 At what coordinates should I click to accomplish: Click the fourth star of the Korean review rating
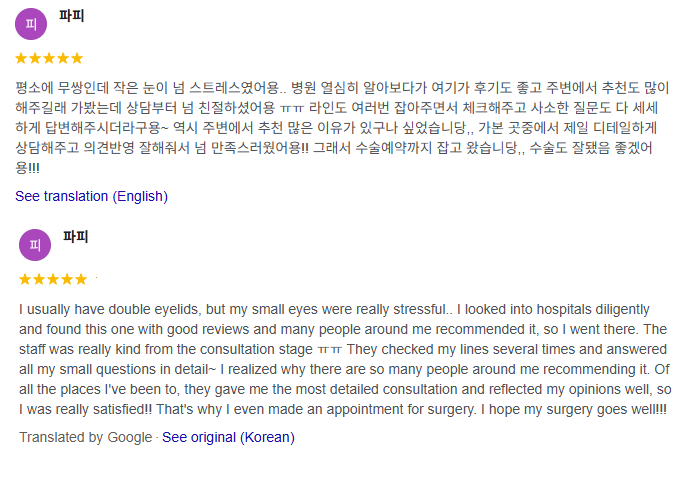(x=63, y=59)
